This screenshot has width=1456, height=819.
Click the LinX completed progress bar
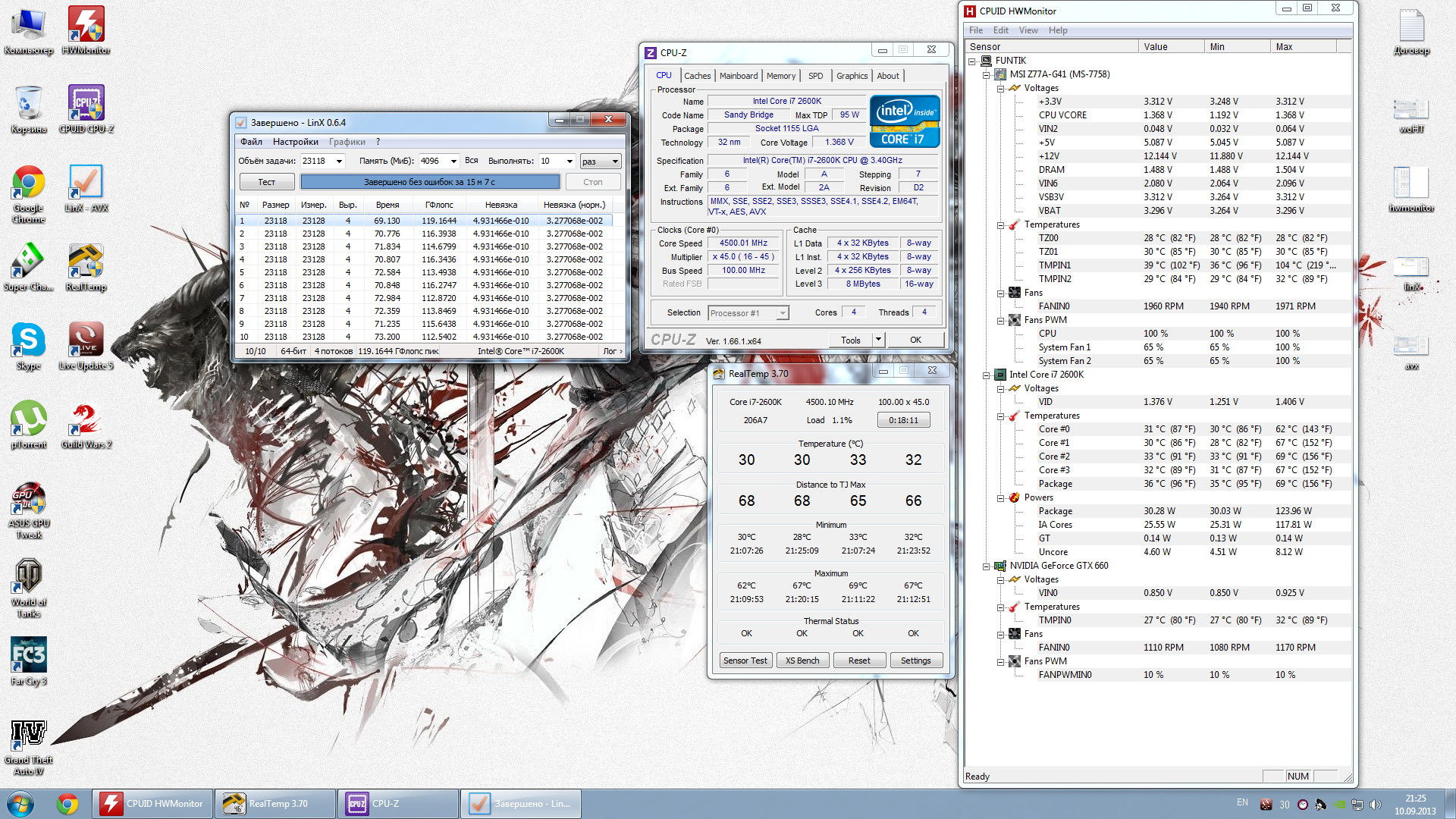tap(430, 182)
